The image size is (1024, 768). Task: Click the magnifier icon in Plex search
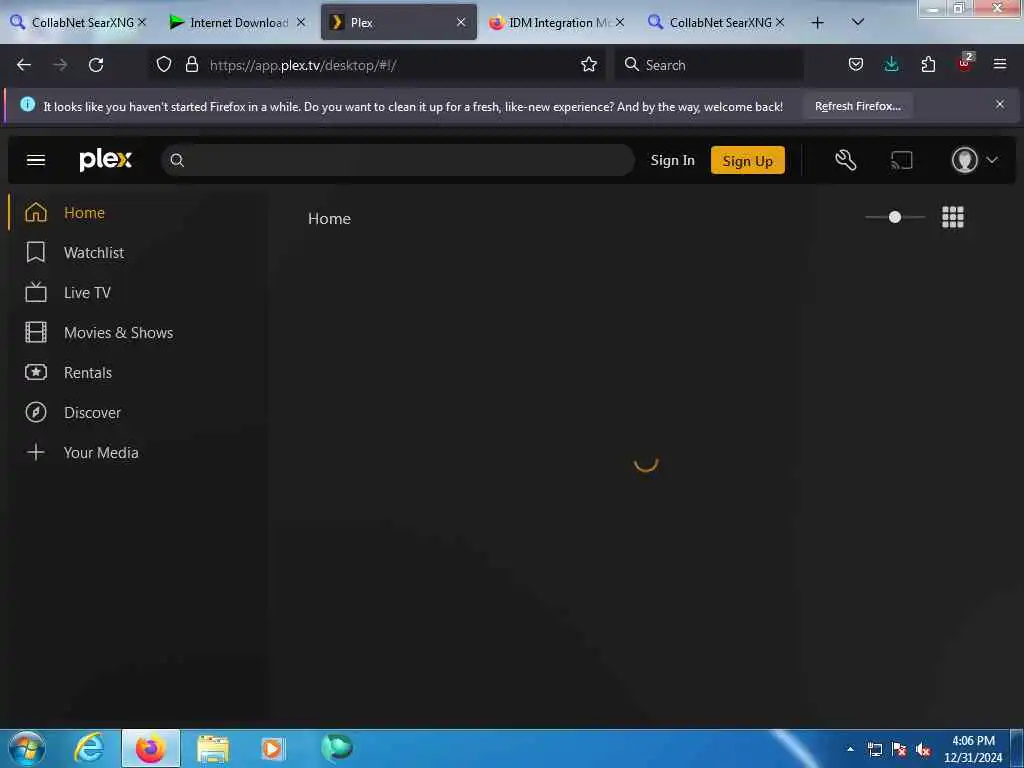177,160
